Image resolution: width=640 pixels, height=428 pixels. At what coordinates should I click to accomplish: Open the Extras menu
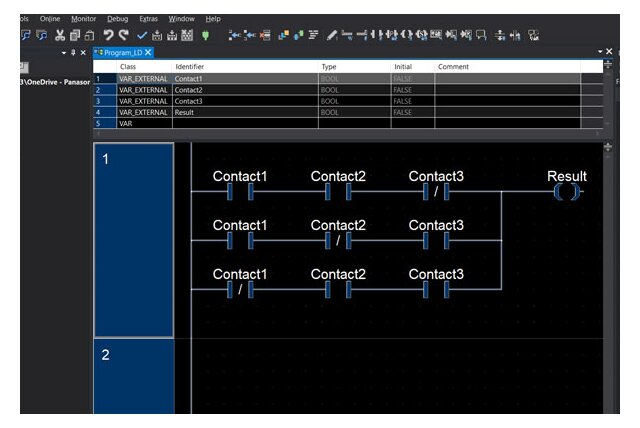[148, 19]
